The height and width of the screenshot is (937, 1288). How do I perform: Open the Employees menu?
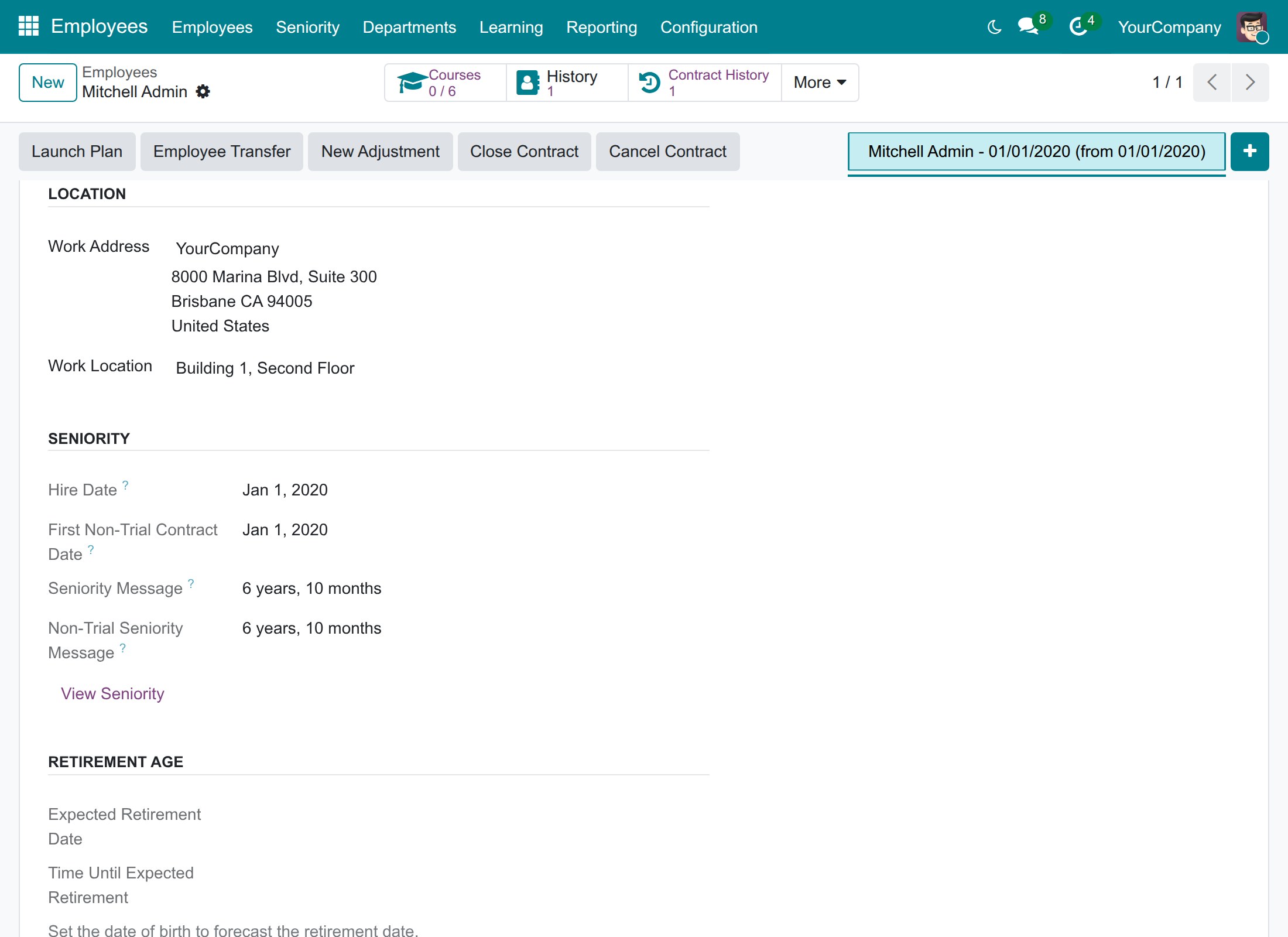(212, 27)
